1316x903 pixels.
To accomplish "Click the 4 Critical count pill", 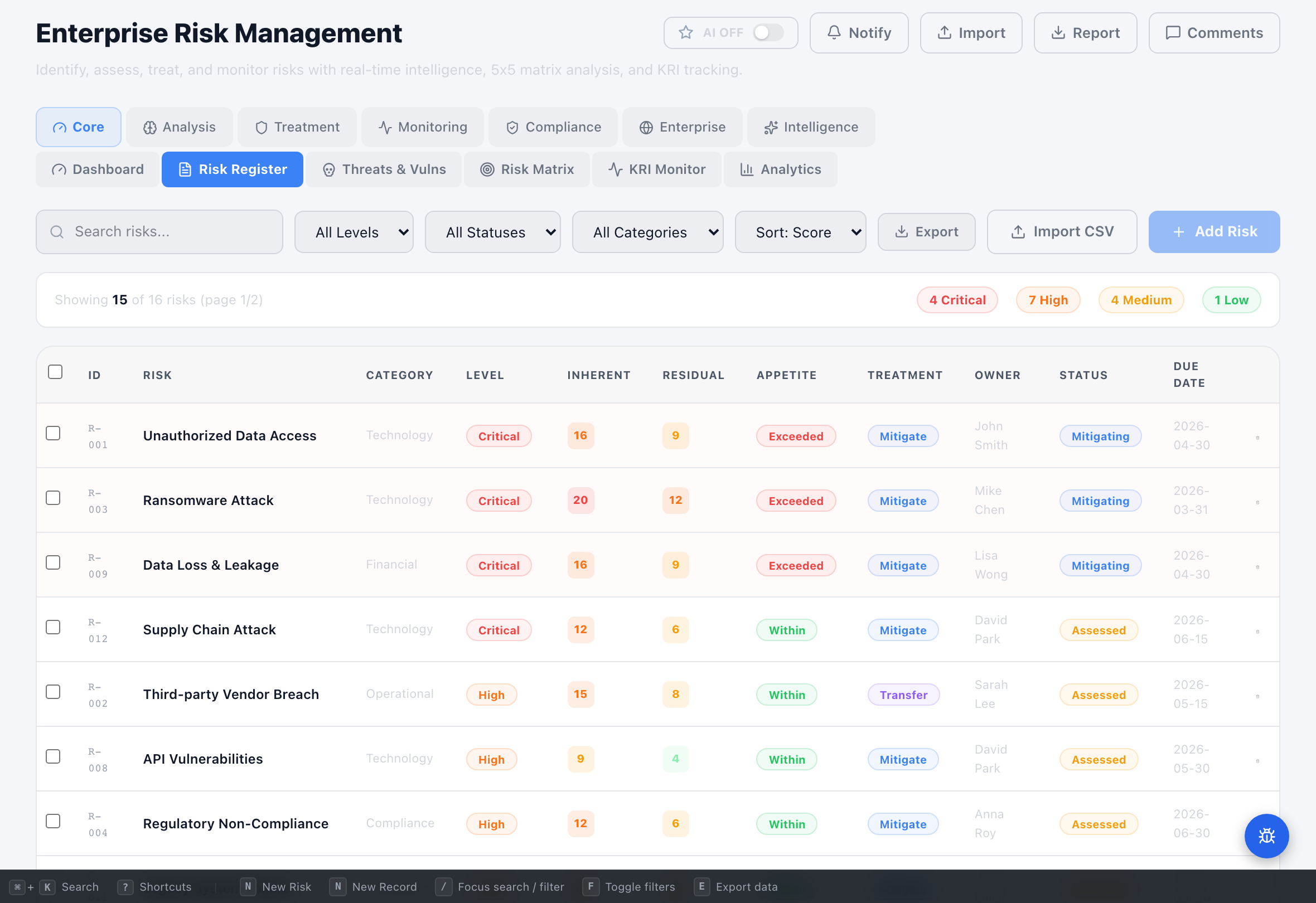I will coord(957,299).
